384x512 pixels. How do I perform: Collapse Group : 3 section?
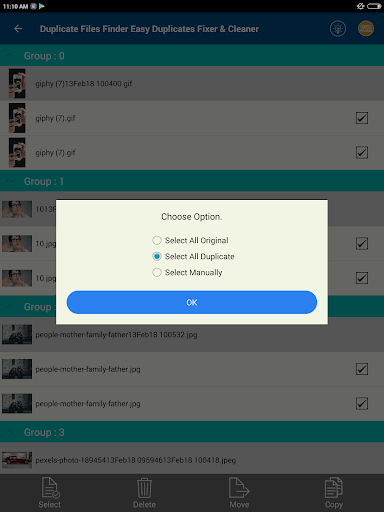click(10, 432)
